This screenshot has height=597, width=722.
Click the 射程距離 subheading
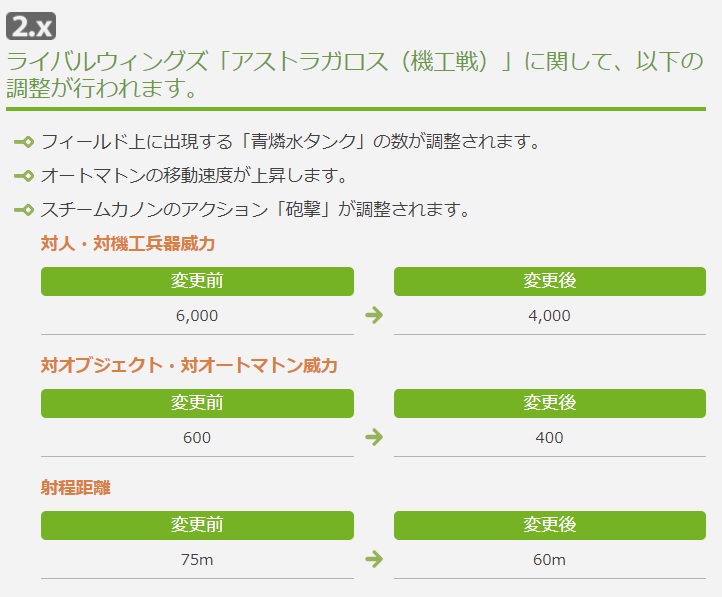(76, 487)
